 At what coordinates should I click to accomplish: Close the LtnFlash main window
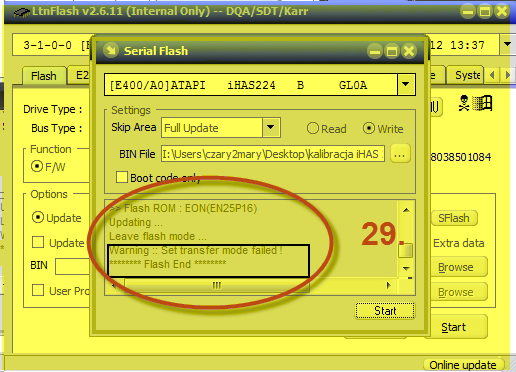502,12
